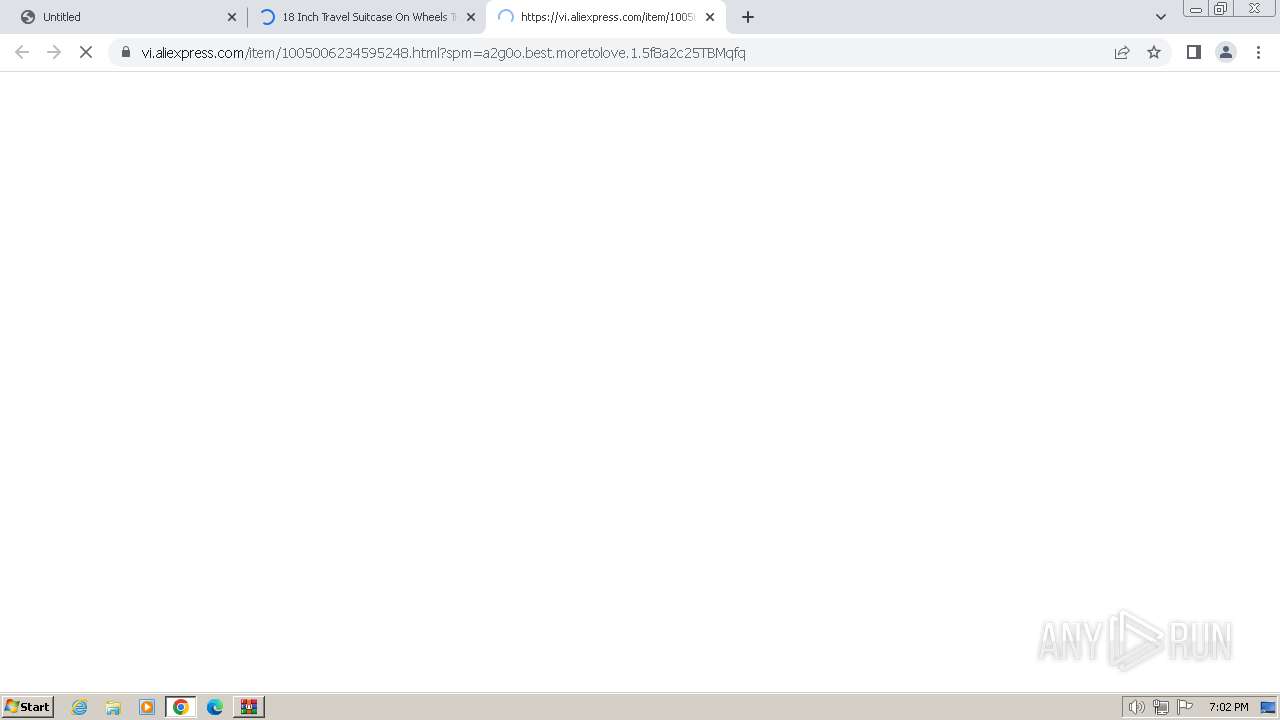1280x720 pixels.
Task: Close the 18 Inch Travel Suitcase tab
Action: coord(471,17)
